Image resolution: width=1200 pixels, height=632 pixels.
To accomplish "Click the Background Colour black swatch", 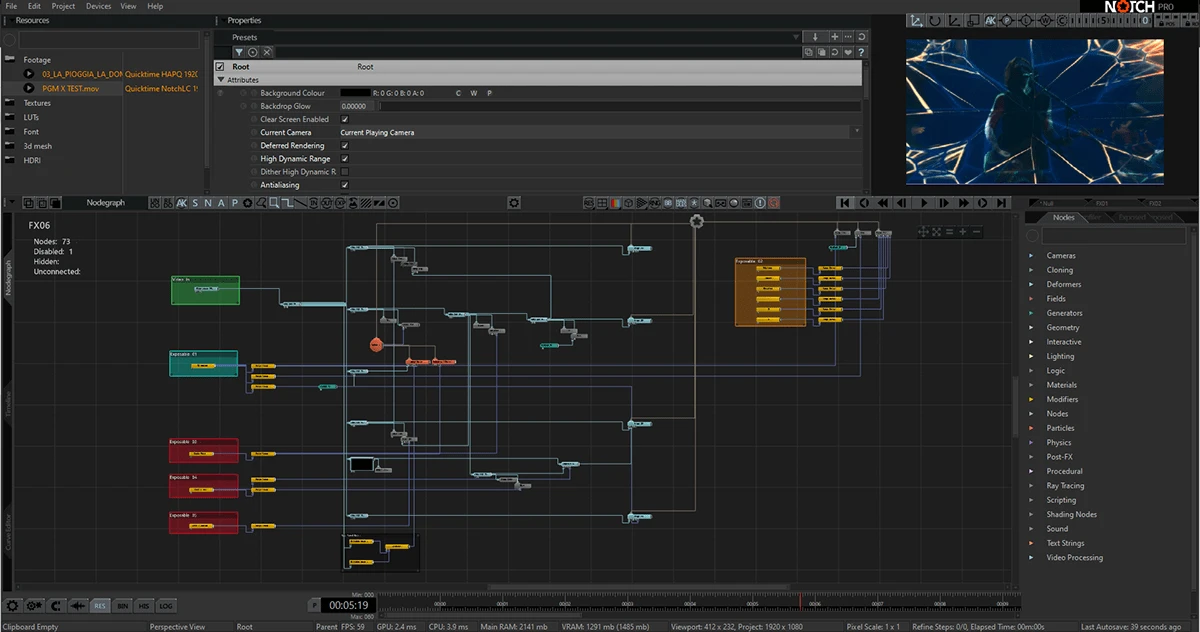I will tap(354, 93).
